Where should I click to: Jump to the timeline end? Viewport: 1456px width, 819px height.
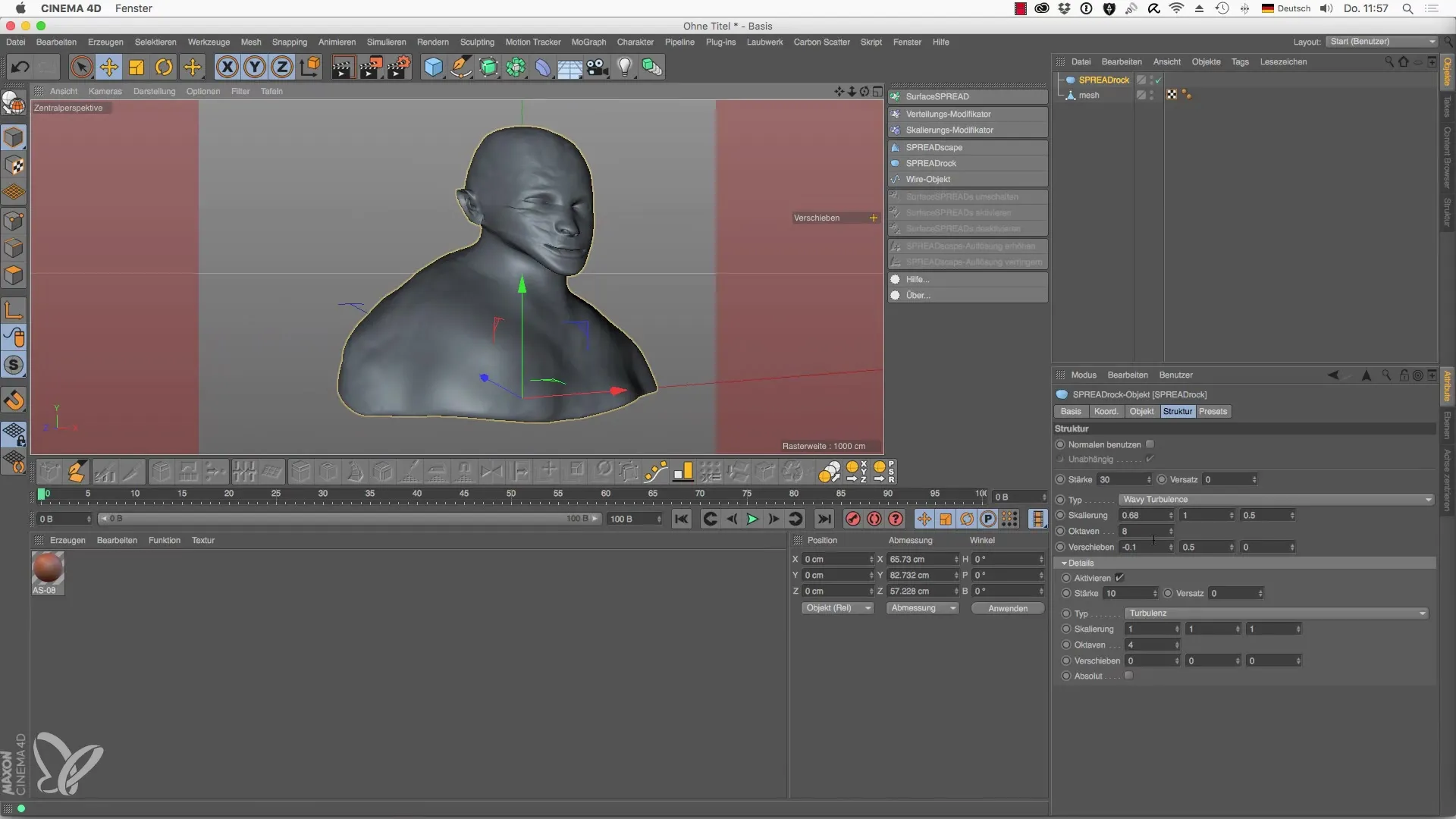(824, 519)
